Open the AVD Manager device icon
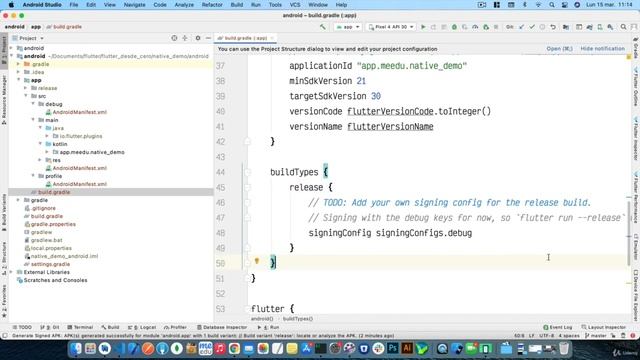The width and height of the screenshot is (640, 360). point(600,27)
